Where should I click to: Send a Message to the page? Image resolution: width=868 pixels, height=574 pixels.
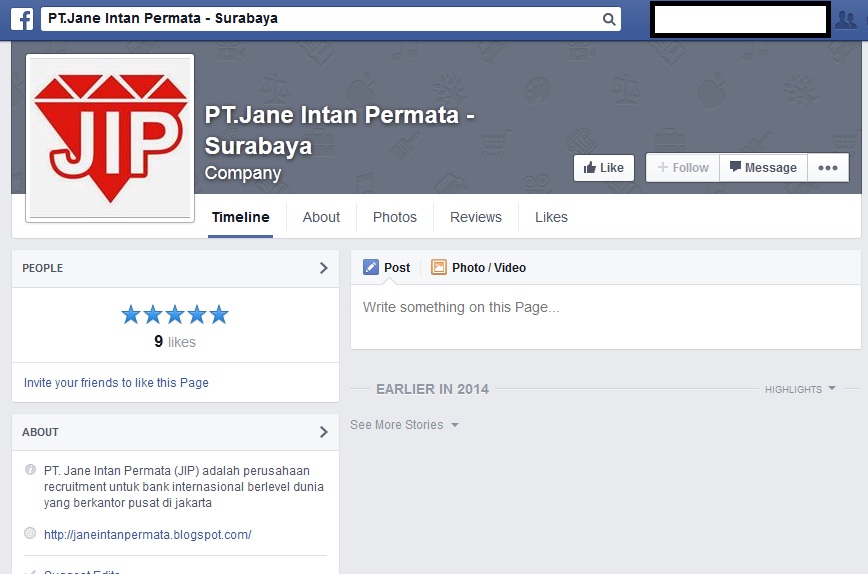[x=763, y=168]
